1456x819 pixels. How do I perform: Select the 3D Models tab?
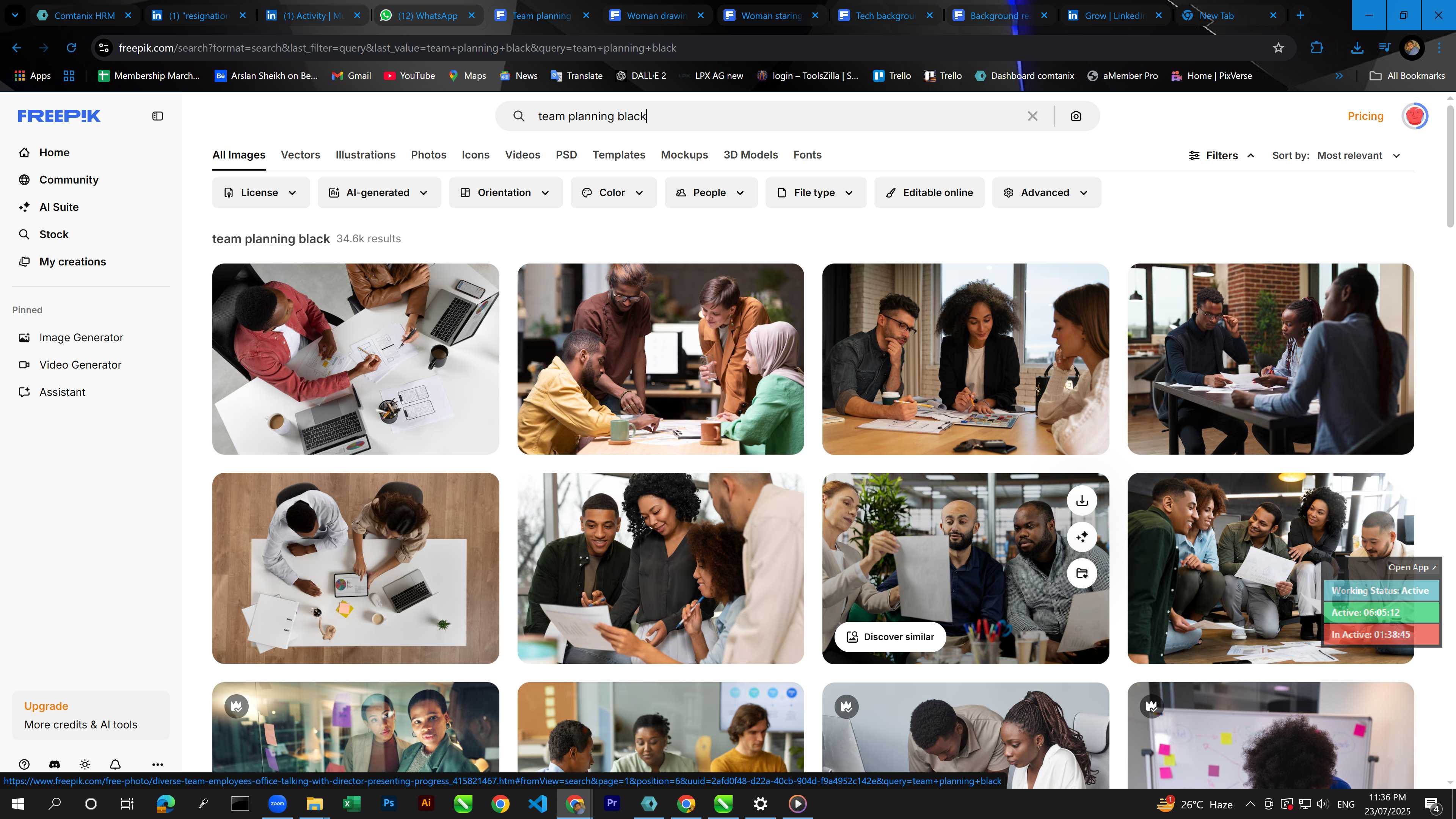[751, 155]
